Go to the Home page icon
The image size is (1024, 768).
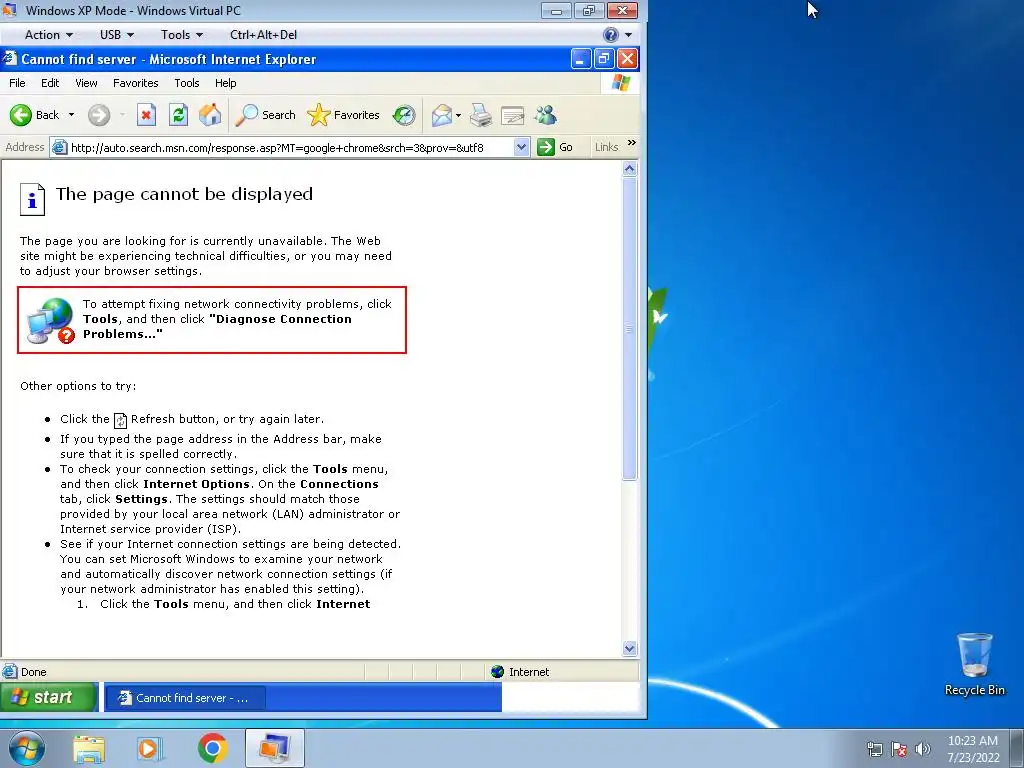[x=210, y=115]
